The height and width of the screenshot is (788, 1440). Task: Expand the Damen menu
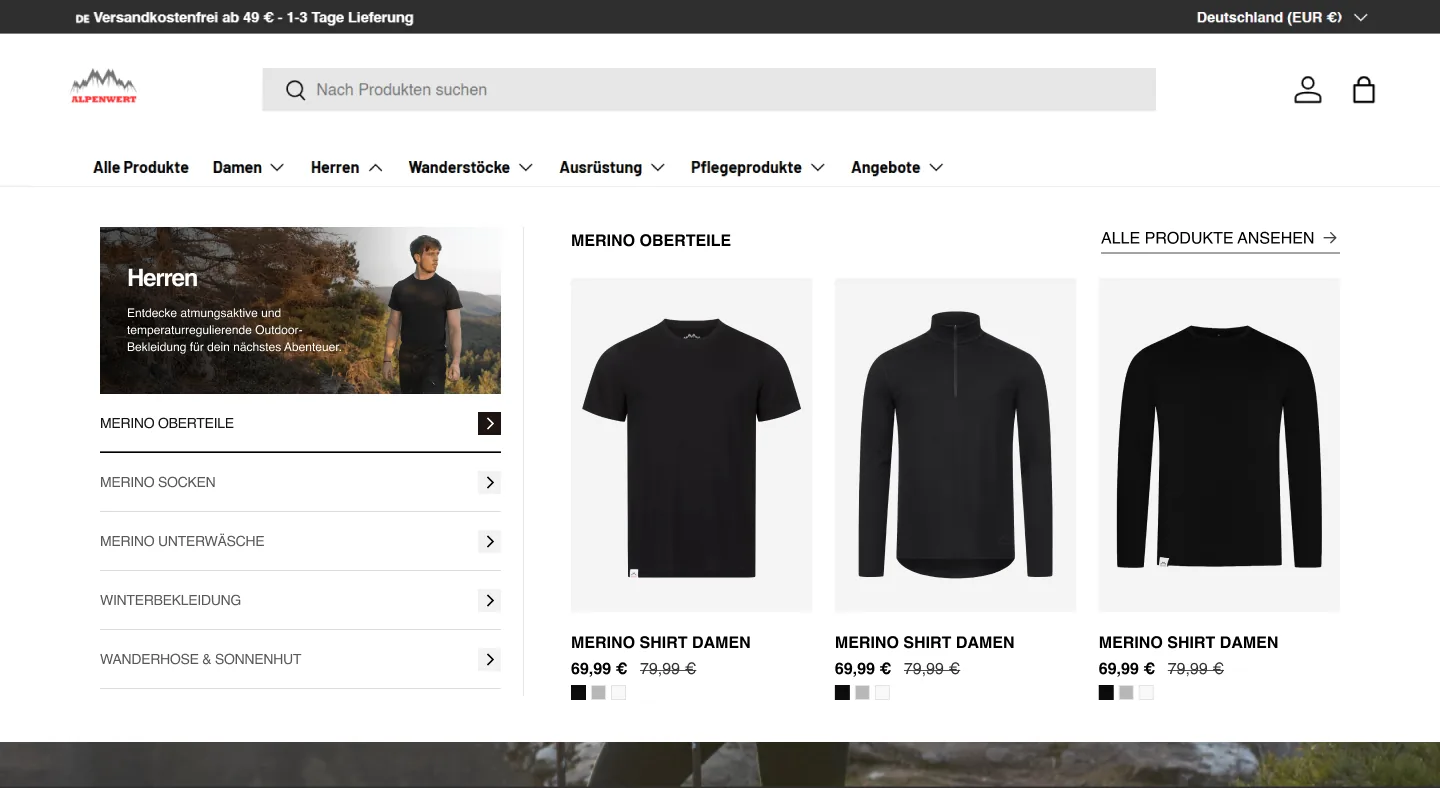[249, 167]
